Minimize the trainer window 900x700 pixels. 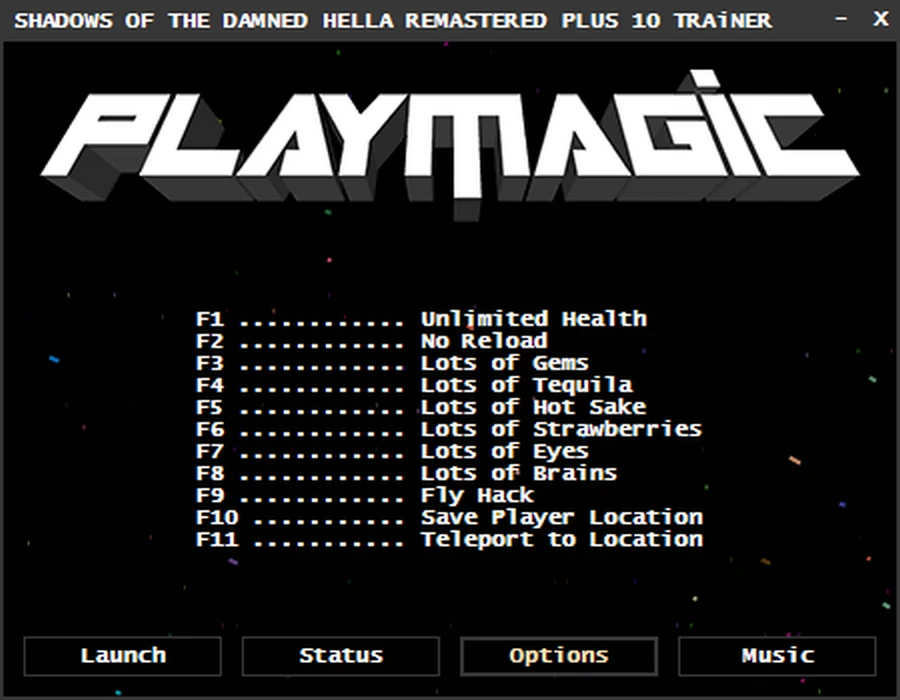pos(840,18)
